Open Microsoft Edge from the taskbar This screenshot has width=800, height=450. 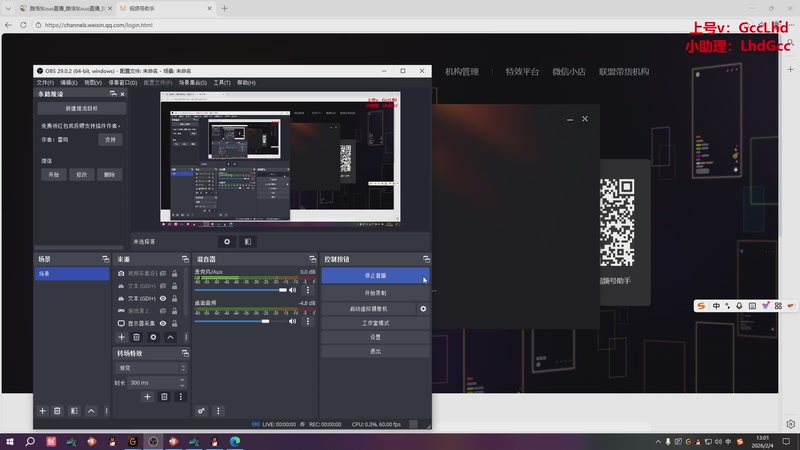235,441
